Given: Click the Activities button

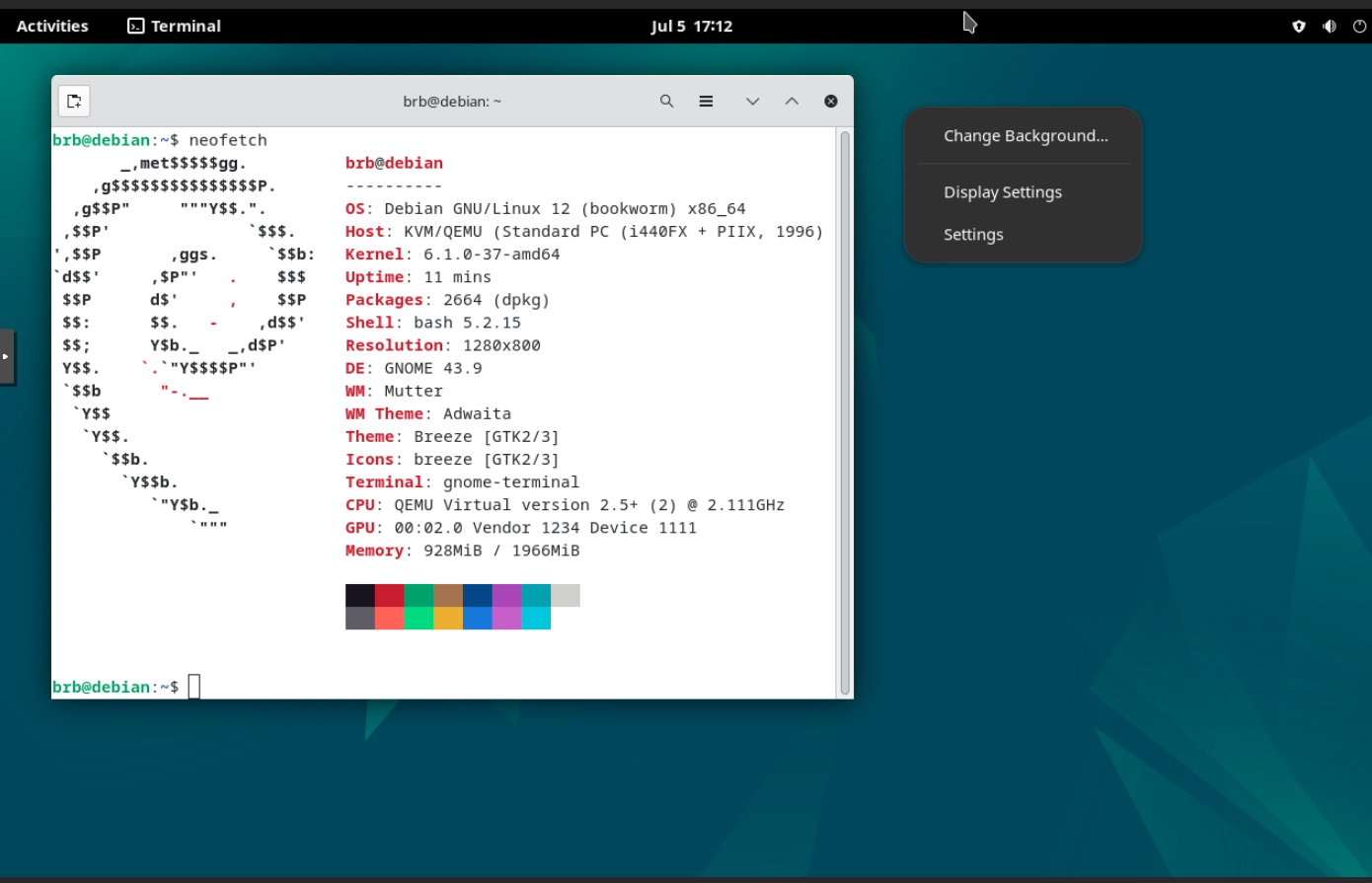Looking at the screenshot, I should (52, 27).
